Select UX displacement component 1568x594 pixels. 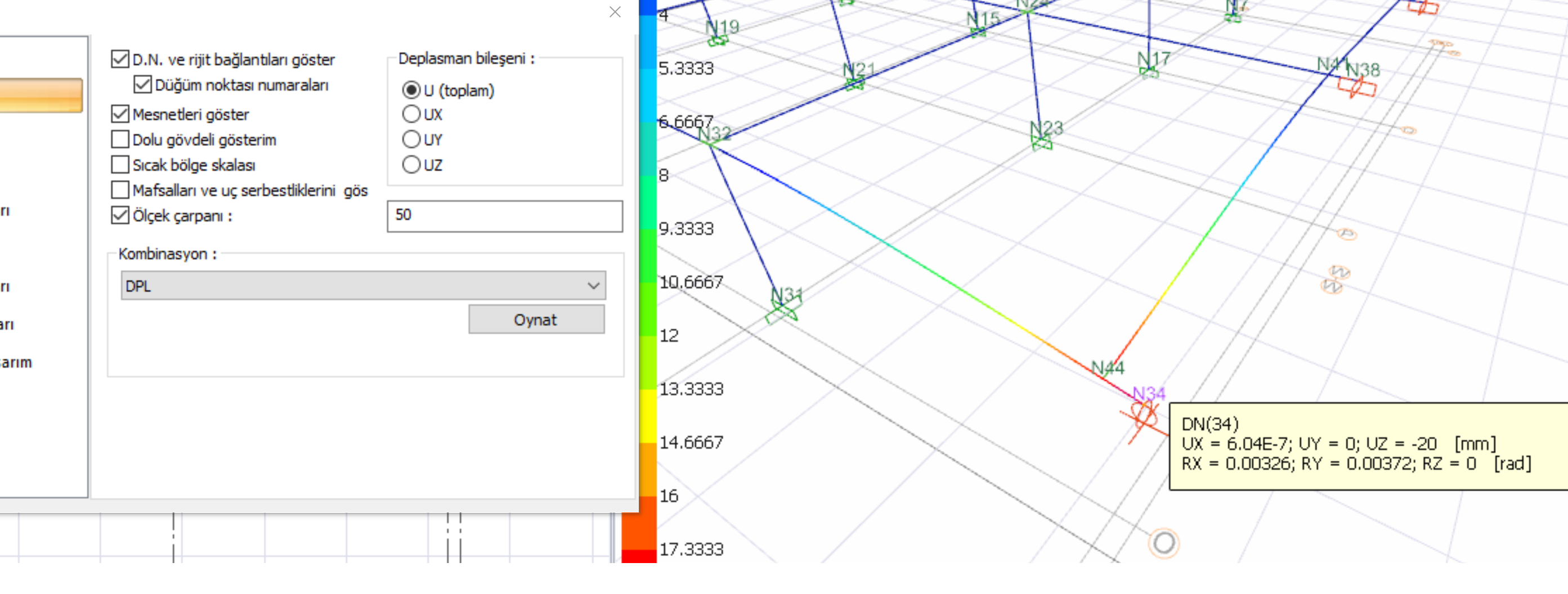[x=411, y=114]
